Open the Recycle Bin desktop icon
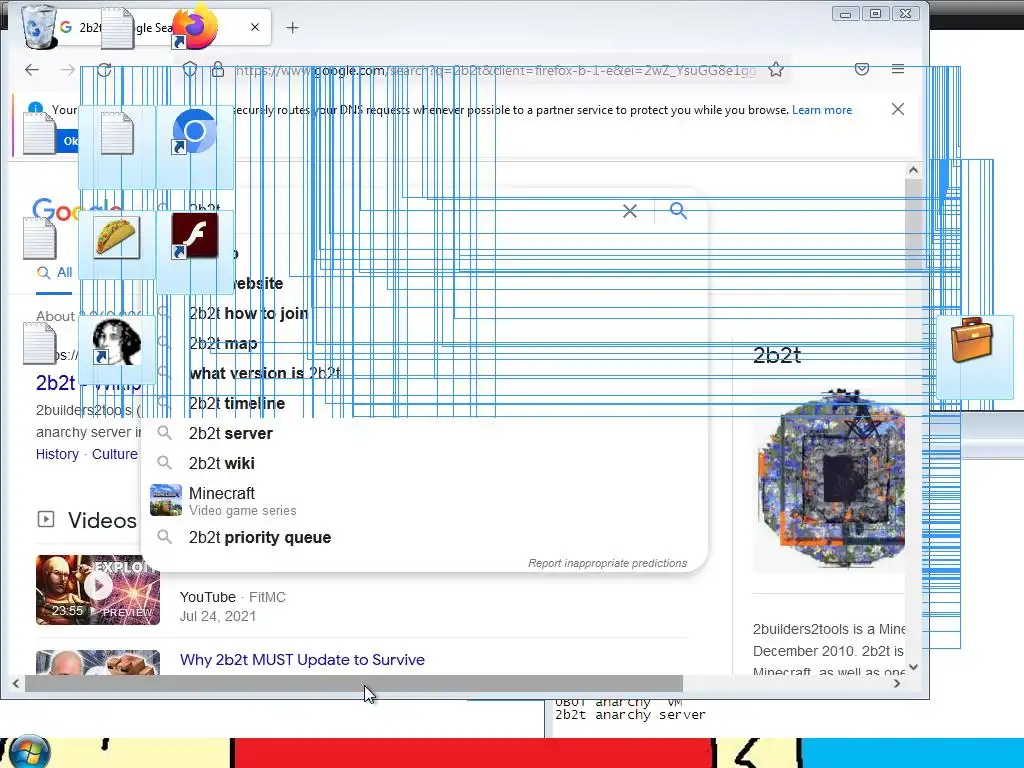Image resolution: width=1024 pixels, height=768 pixels. pyautogui.click(x=38, y=26)
